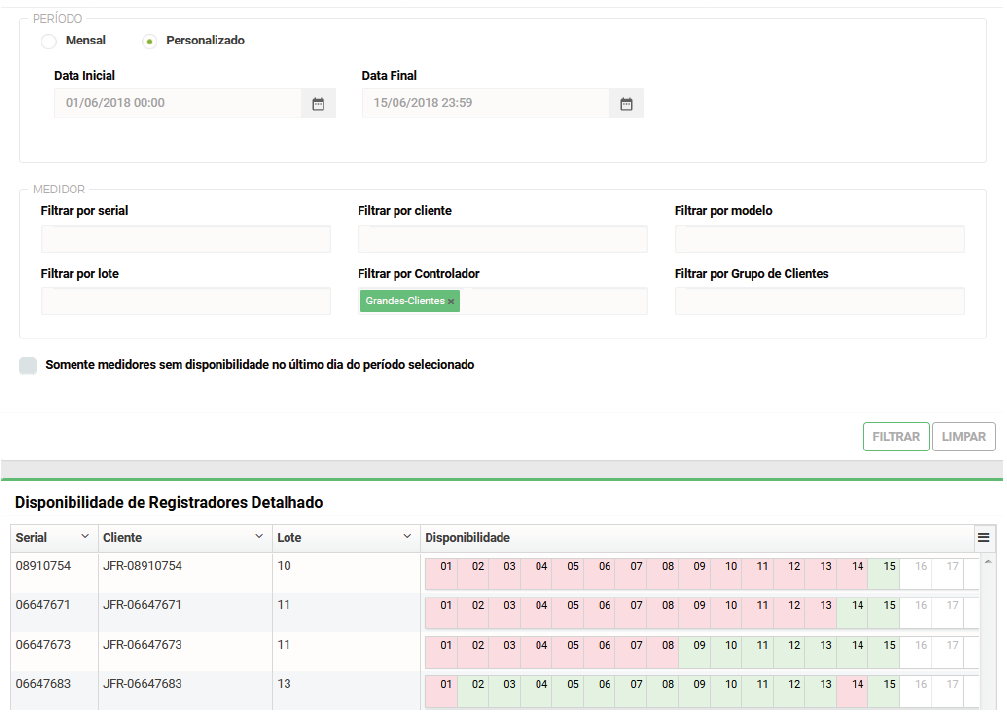This screenshot has height=724, width=1007.
Task: Expand the Serial column dropdown arrow
Action: (85, 538)
